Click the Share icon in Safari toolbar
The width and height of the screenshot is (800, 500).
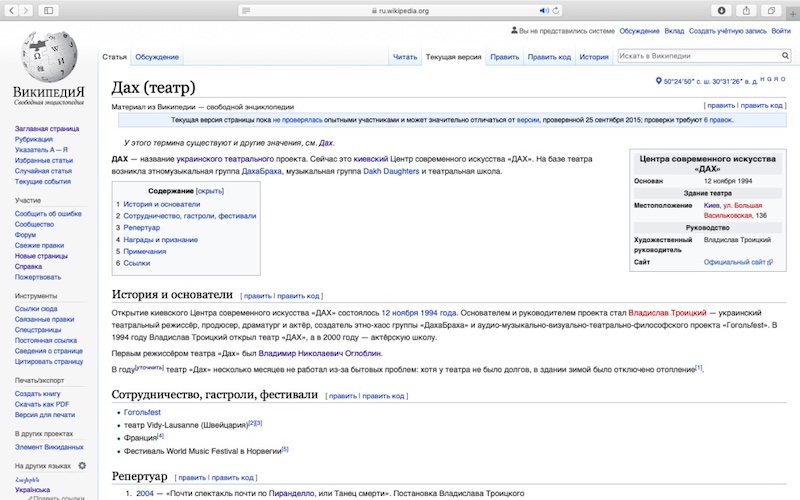pyautogui.click(x=746, y=10)
